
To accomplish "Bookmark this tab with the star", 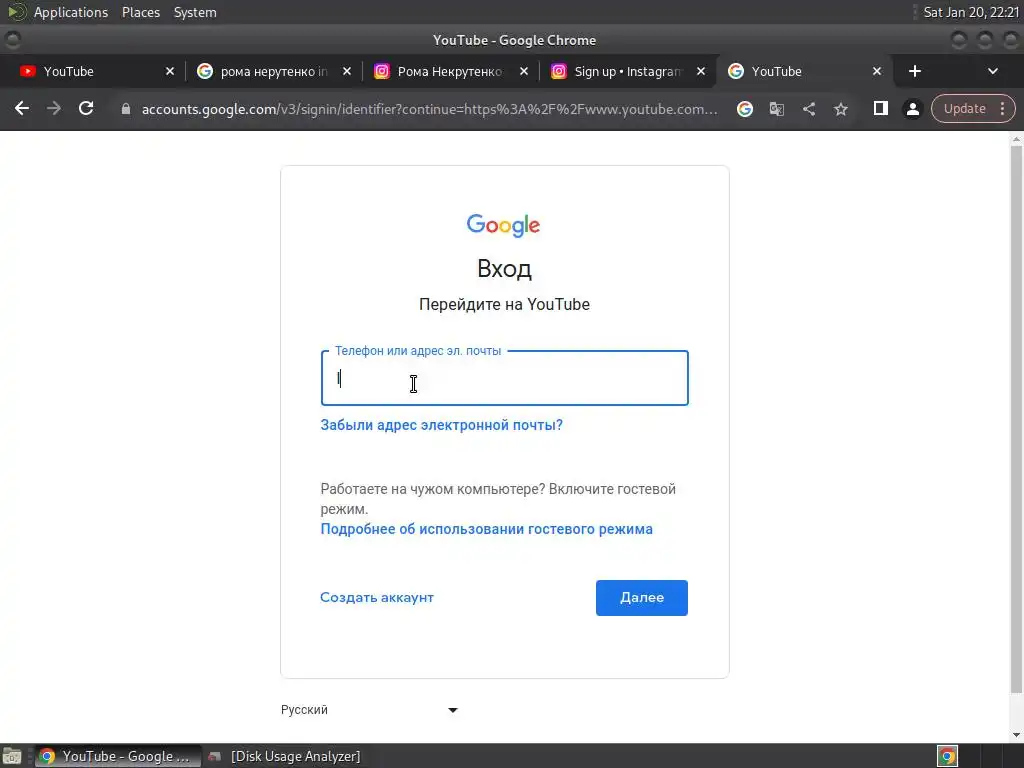I will click(840, 109).
